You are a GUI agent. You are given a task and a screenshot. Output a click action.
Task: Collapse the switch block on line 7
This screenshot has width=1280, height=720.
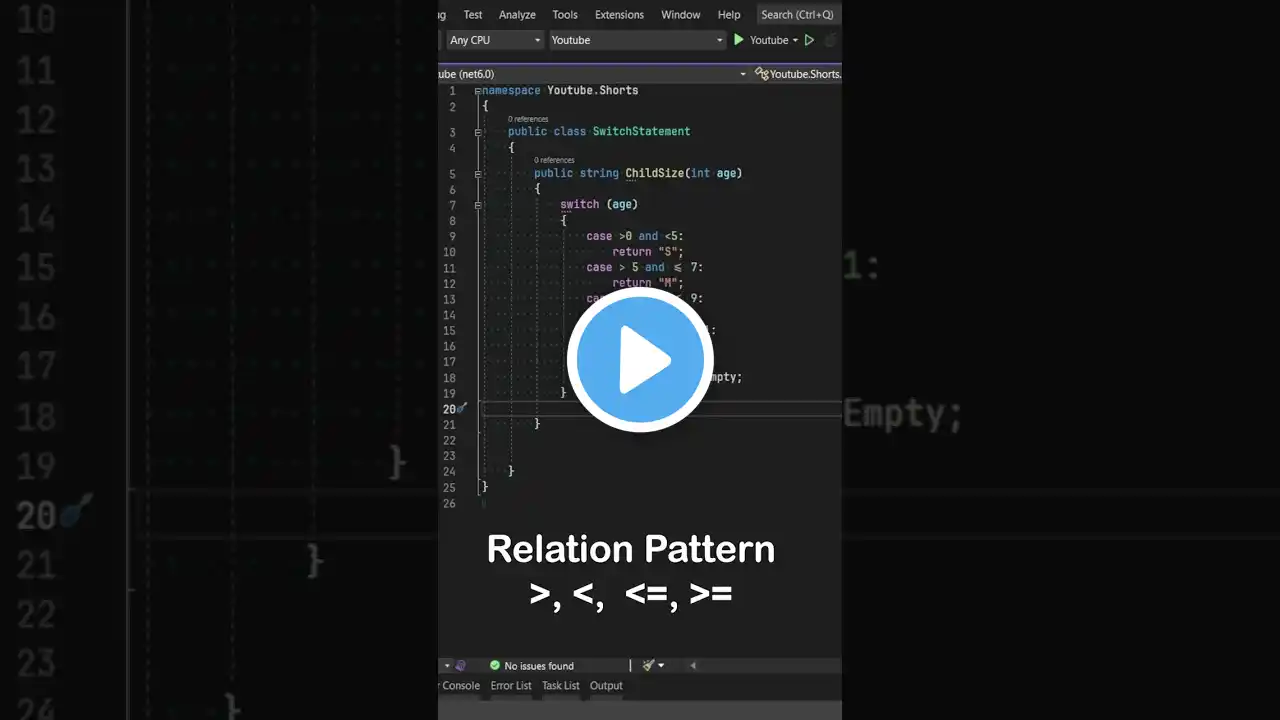[x=478, y=204]
